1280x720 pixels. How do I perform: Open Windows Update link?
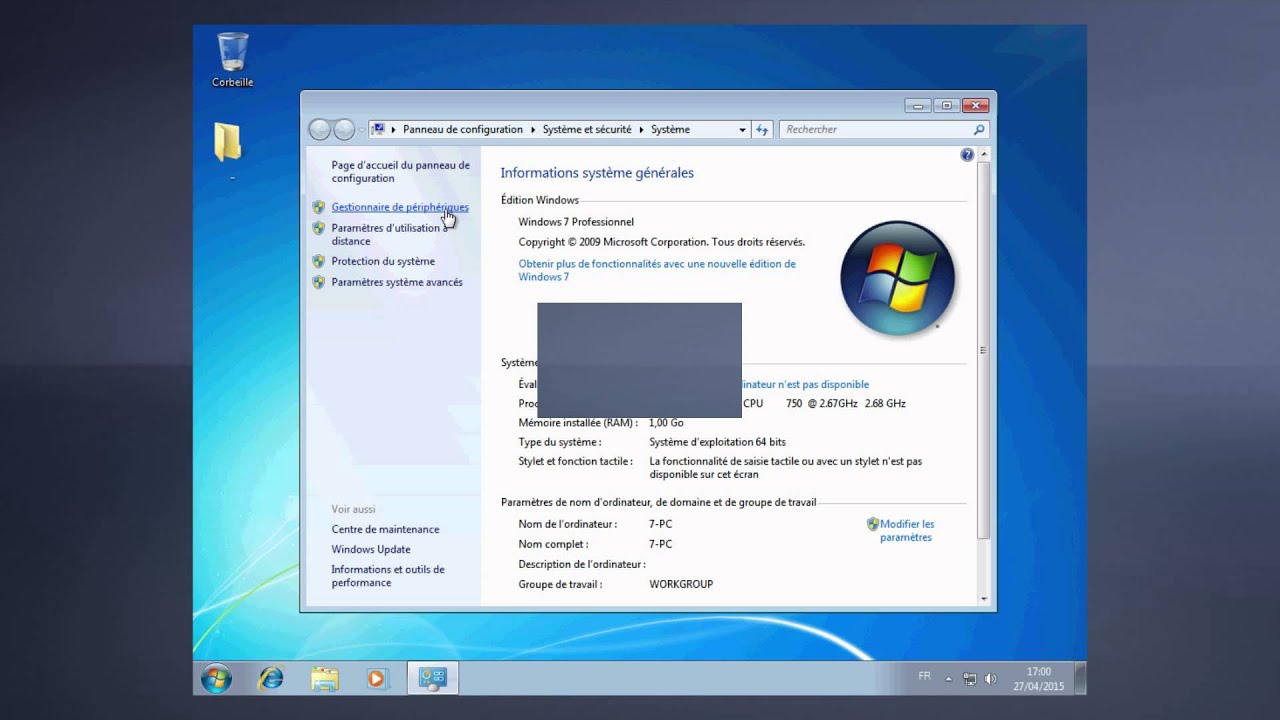(371, 549)
